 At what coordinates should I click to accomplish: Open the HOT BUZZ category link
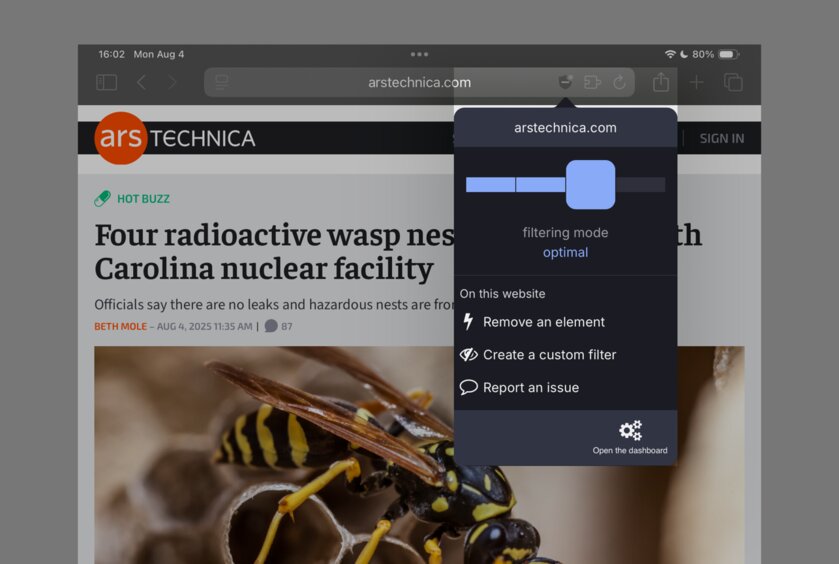tap(143, 199)
